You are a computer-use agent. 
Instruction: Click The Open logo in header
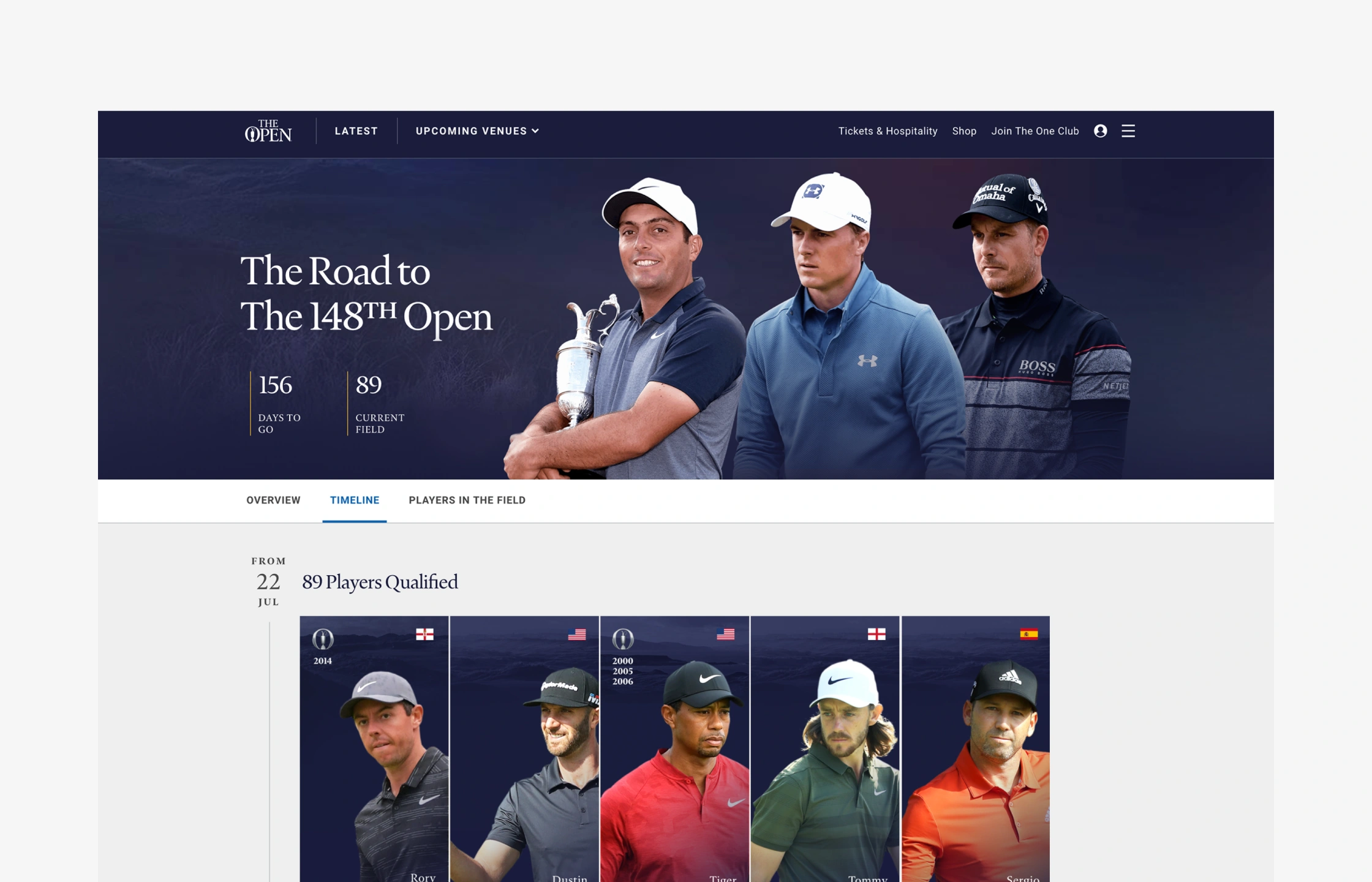click(268, 131)
